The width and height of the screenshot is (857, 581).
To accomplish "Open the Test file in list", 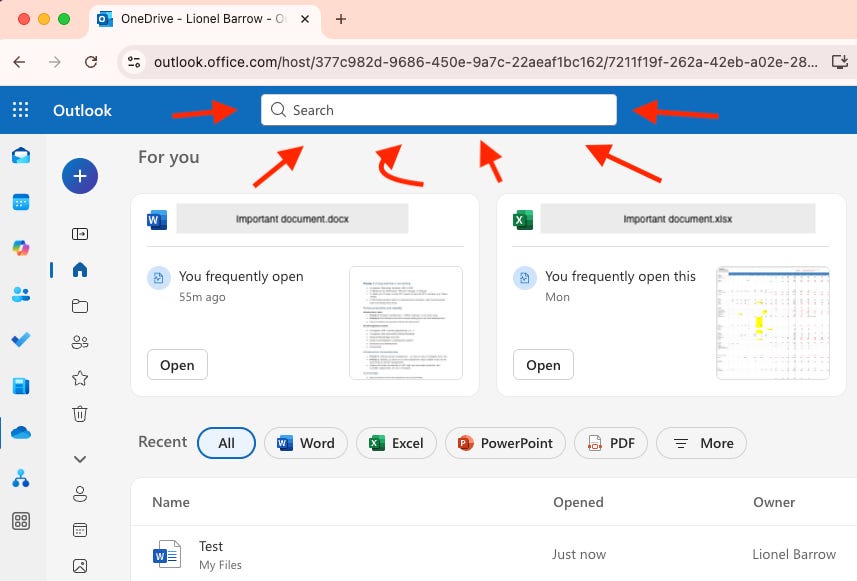I will click(211, 546).
